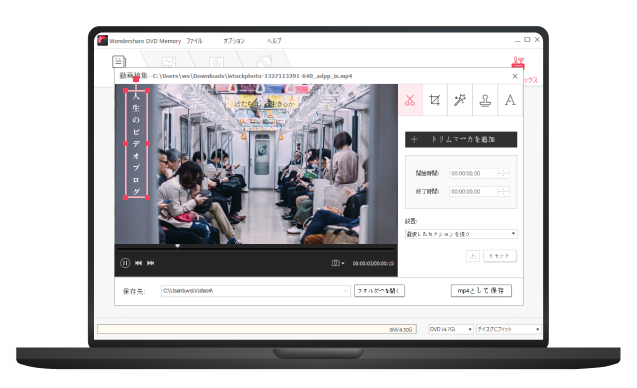Screen dimensions: 637x388
Task: Expand the selected section settings dropdown
Action: (461, 234)
